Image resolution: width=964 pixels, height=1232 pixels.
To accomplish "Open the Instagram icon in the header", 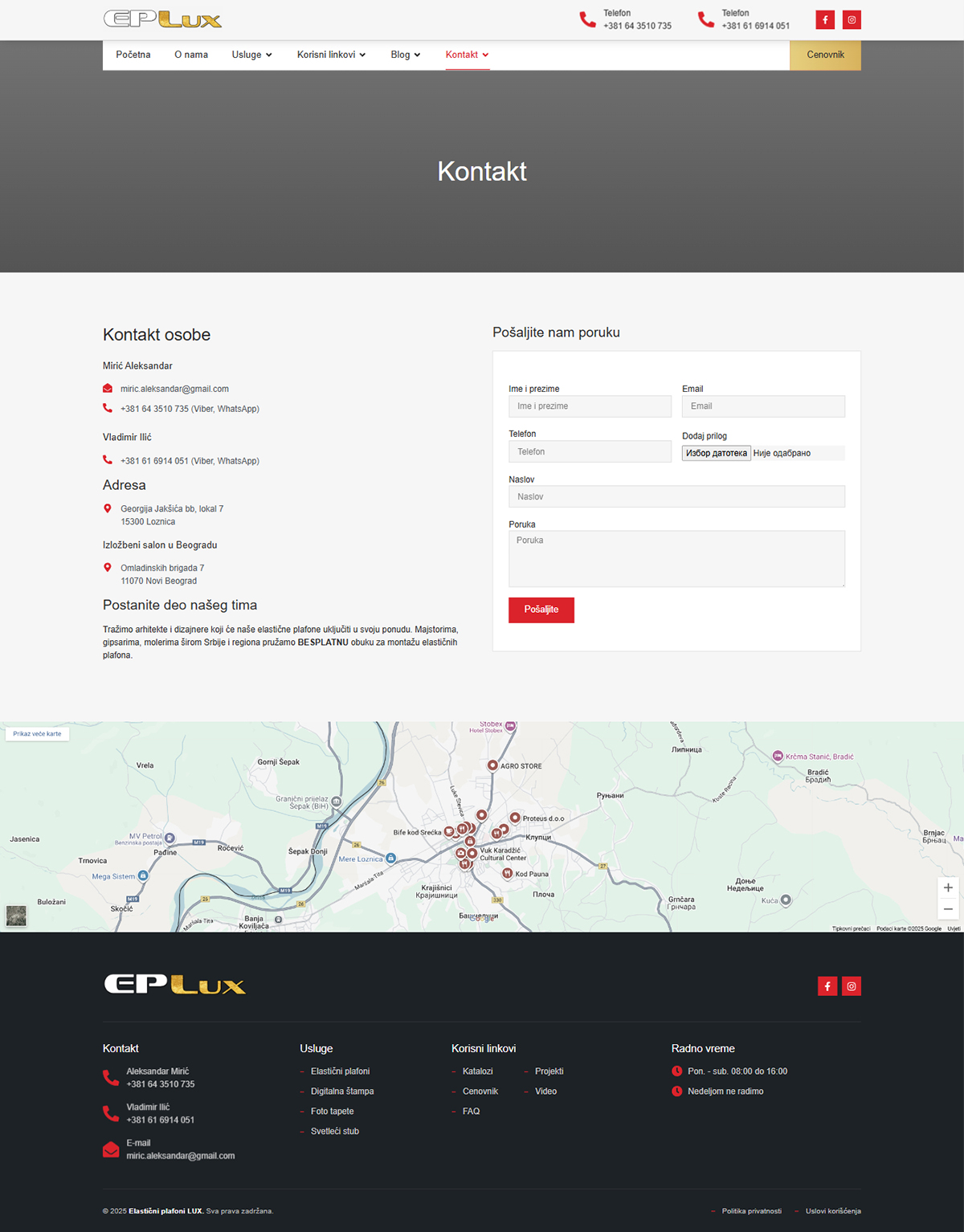I will pos(852,20).
